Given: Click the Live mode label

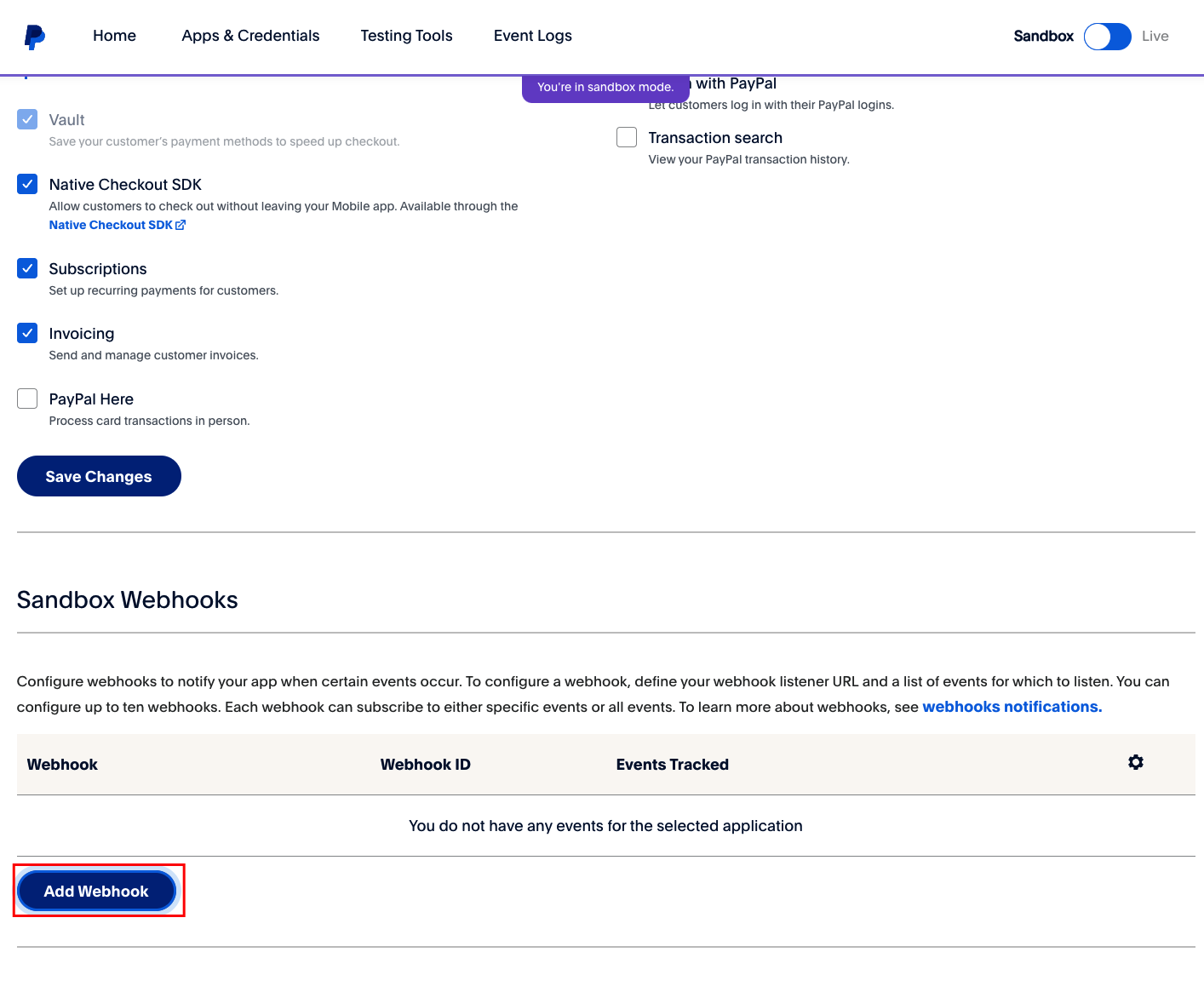Looking at the screenshot, I should (x=1155, y=36).
